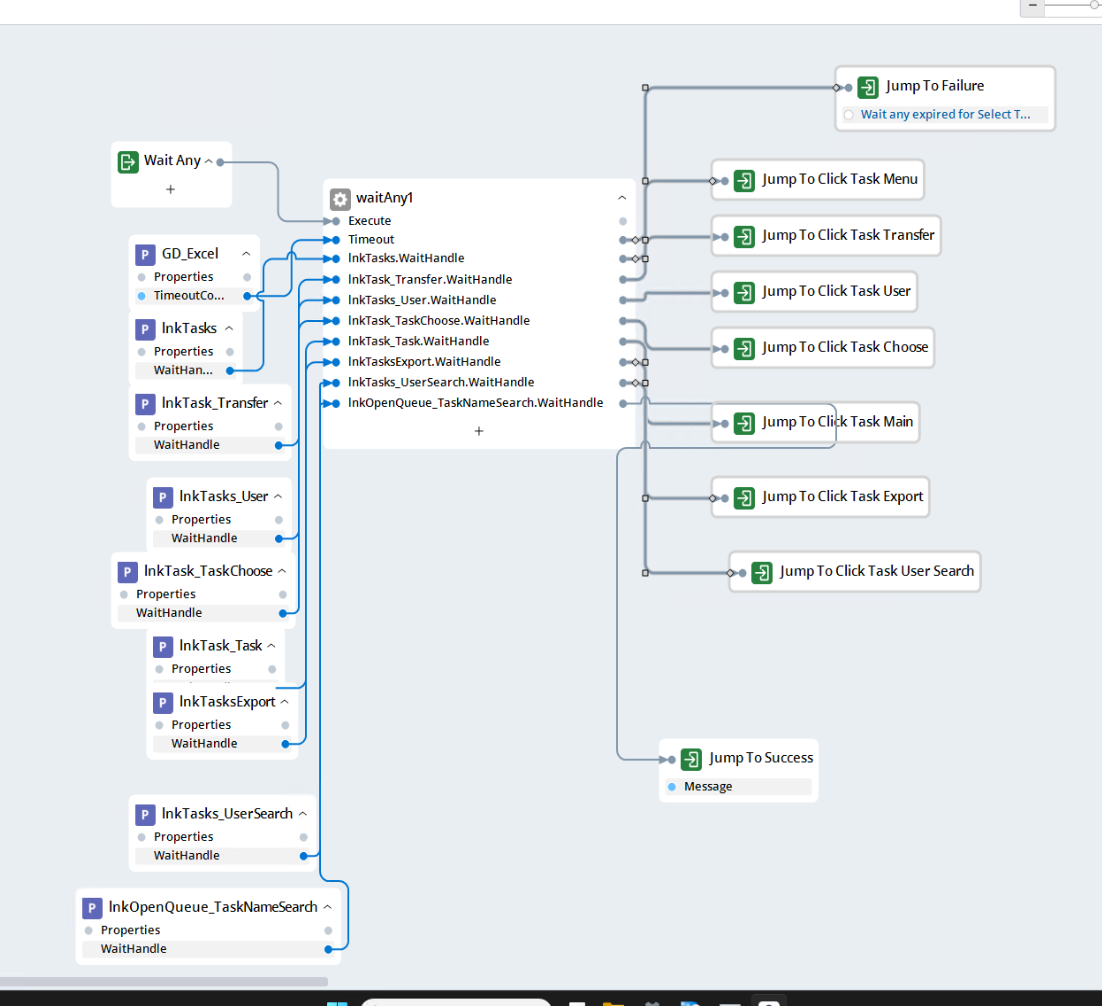Add a new wait handle to waitAny1
Viewport: 1102px width, 1006px height.
click(x=479, y=431)
